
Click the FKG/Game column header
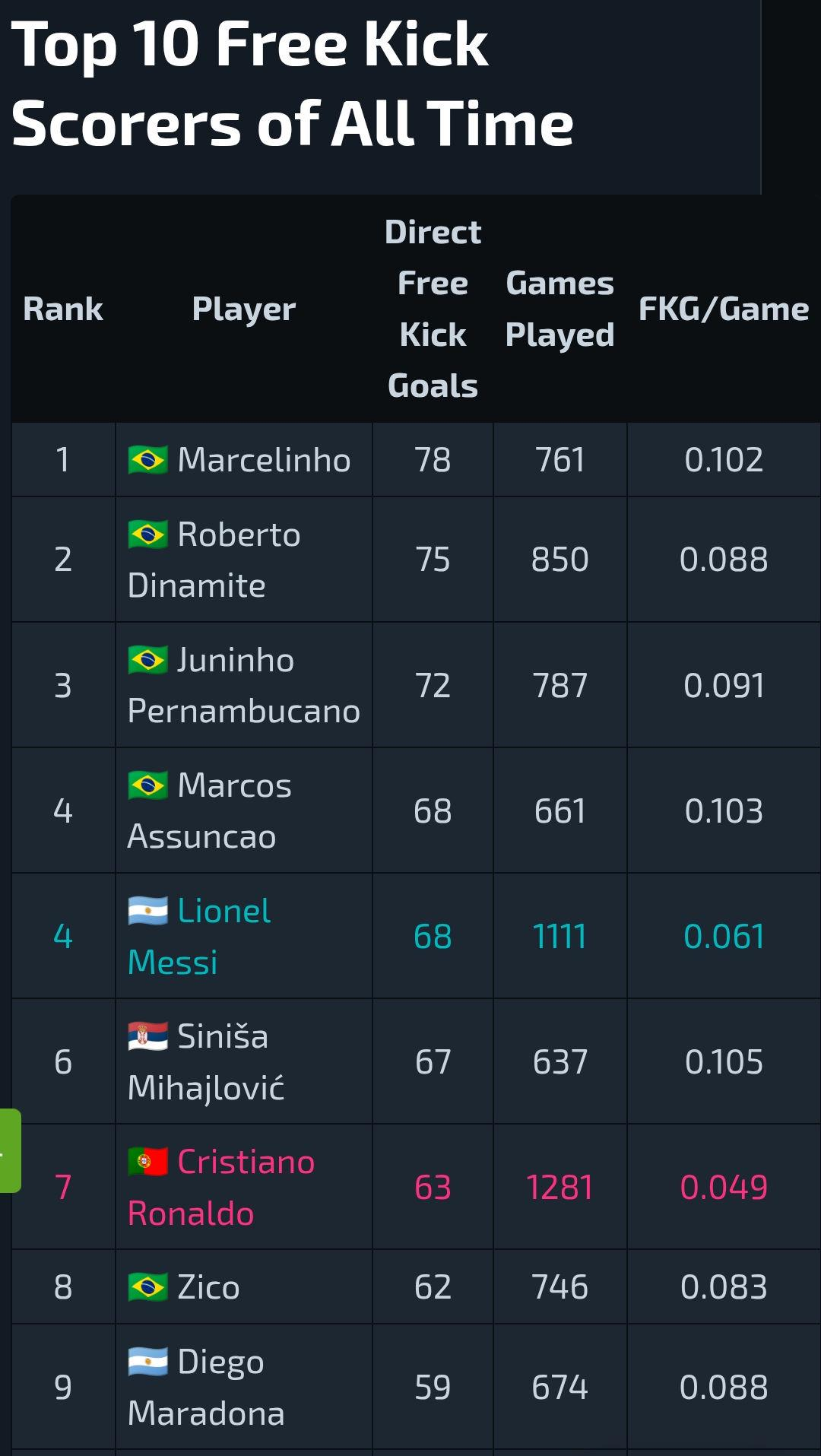(724, 309)
